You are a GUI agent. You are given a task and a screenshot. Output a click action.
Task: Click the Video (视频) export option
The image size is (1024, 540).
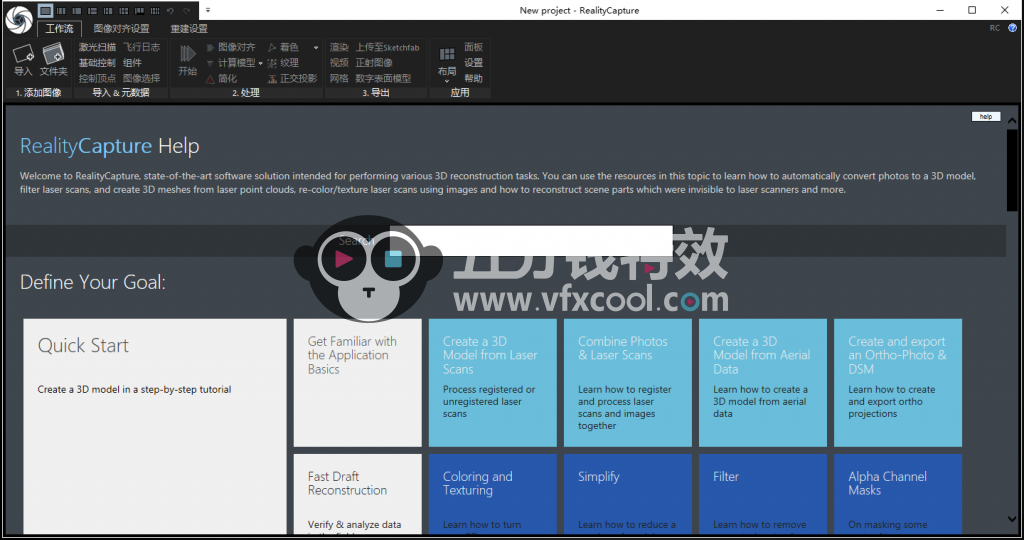pos(339,63)
